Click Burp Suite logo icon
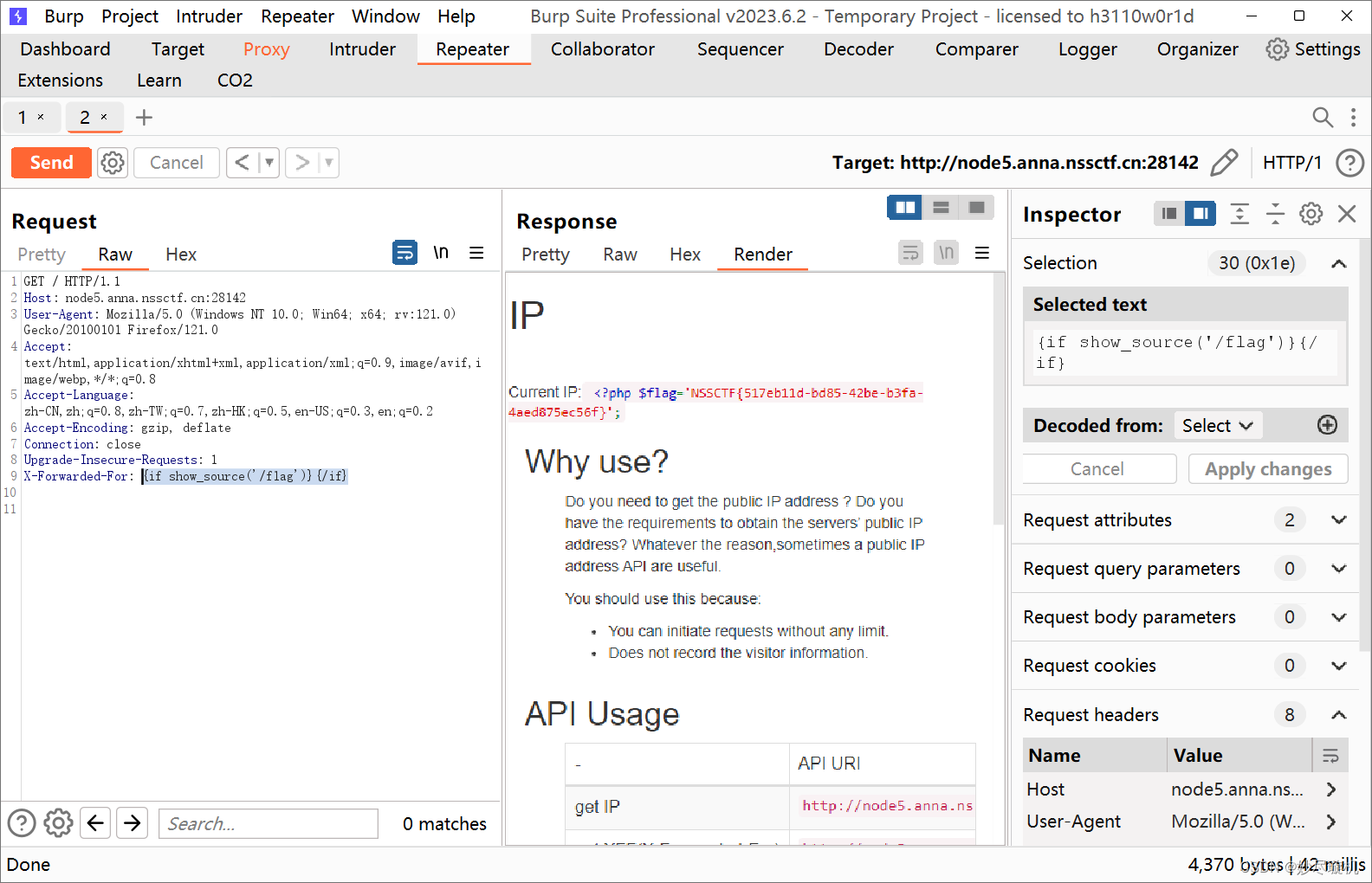This screenshot has width=1372, height=883. [x=18, y=16]
